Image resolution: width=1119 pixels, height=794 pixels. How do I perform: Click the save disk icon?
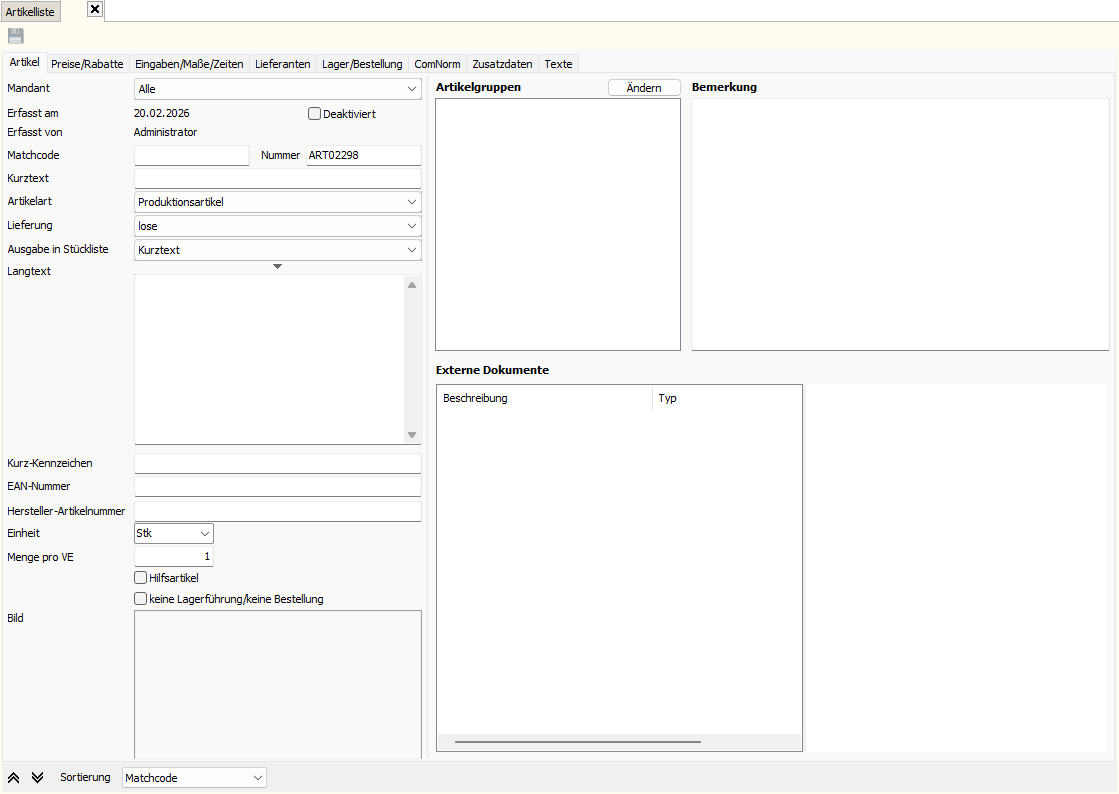coord(16,36)
